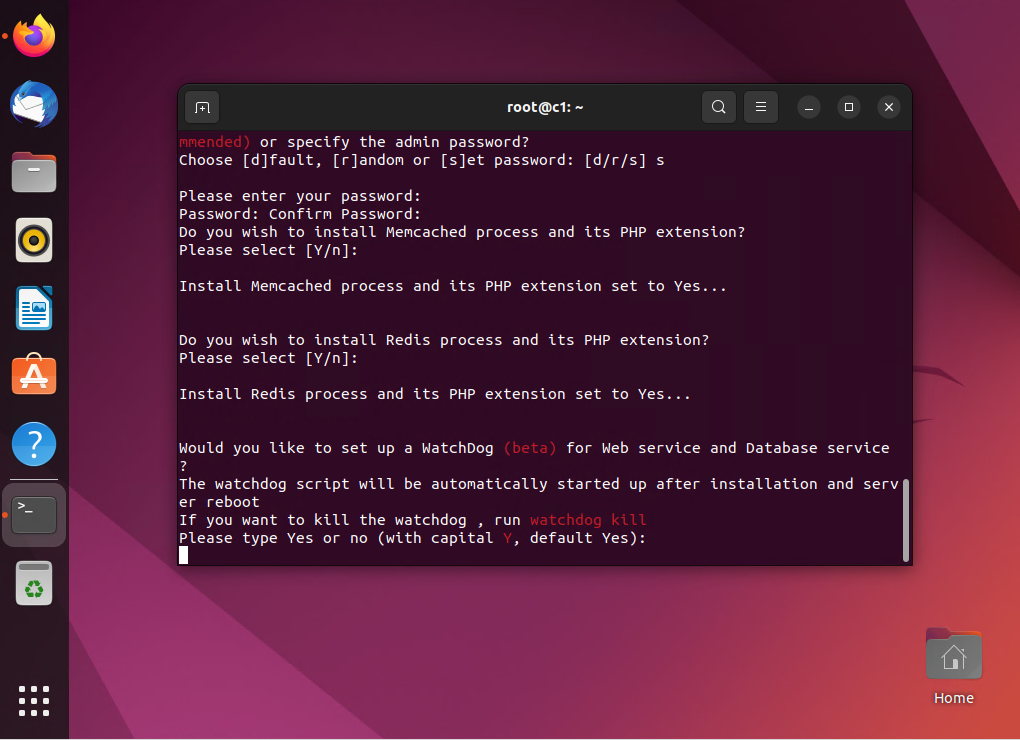Select the Terminal icon in the dock

pyautogui.click(x=34, y=514)
